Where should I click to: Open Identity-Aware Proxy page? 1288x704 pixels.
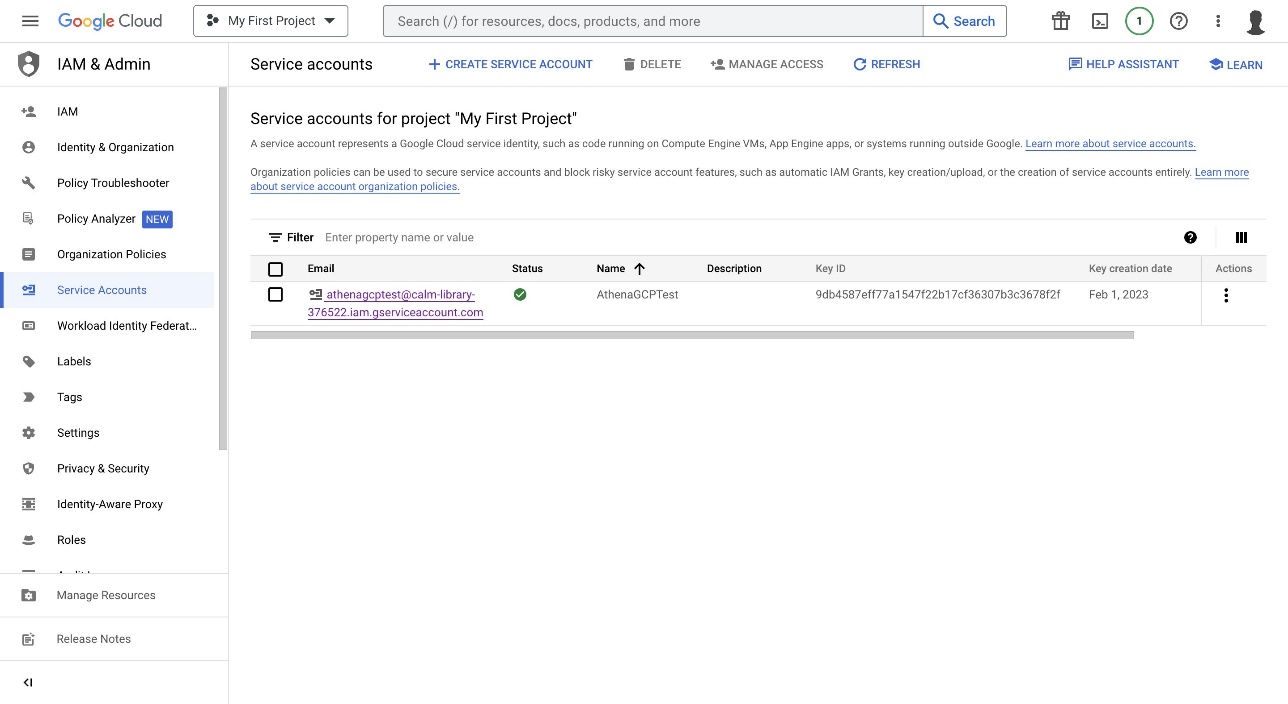(110, 504)
